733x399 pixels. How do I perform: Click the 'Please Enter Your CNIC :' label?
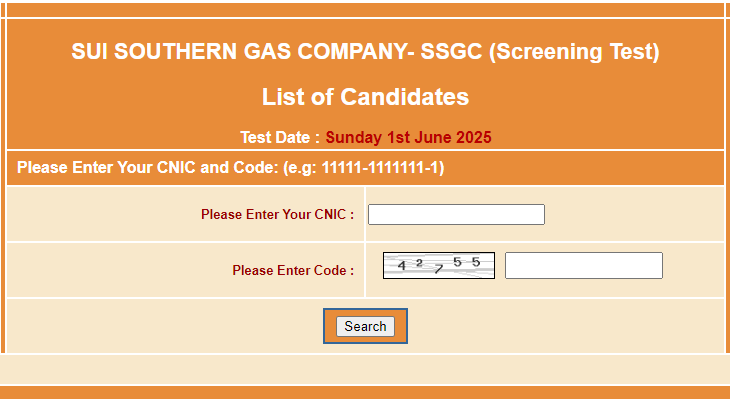click(277, 214)
